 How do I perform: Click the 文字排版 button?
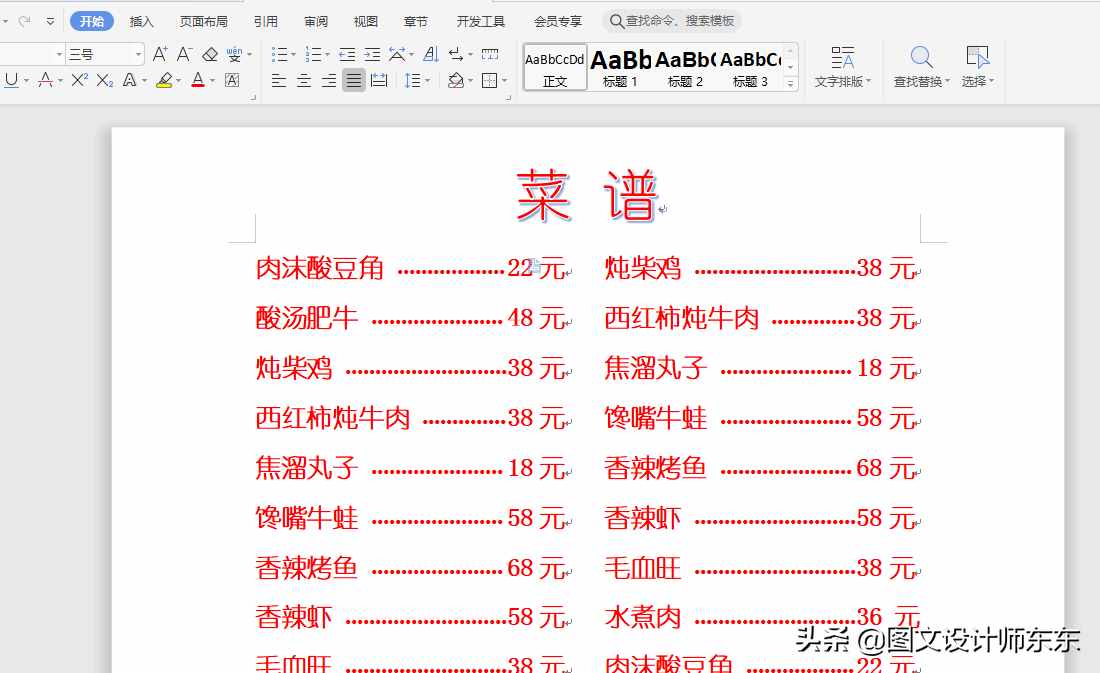[x=843, y=67]
